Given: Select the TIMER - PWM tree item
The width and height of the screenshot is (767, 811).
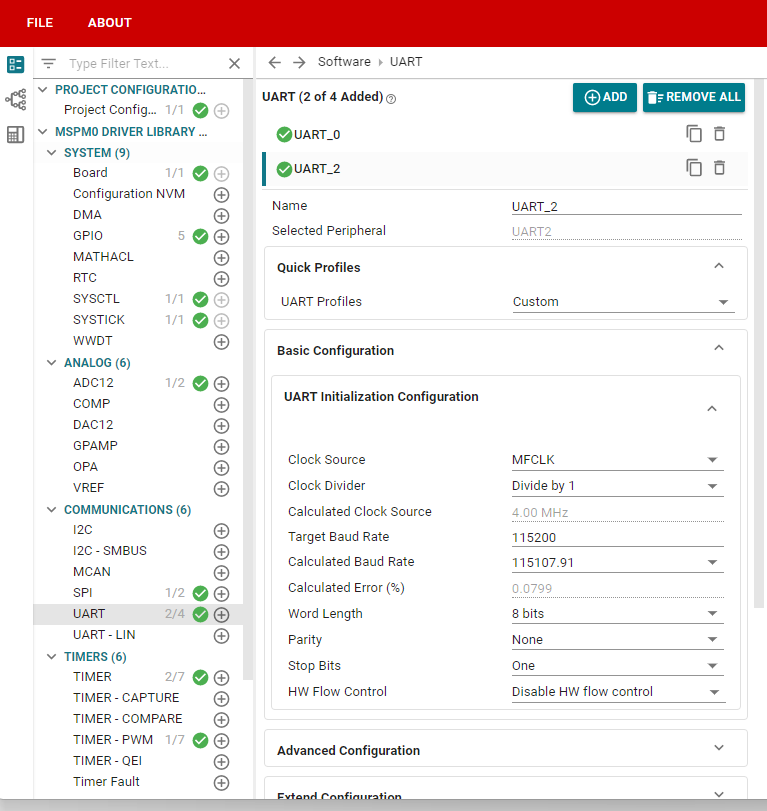Looking at the screenshot, I should point(113,740).
